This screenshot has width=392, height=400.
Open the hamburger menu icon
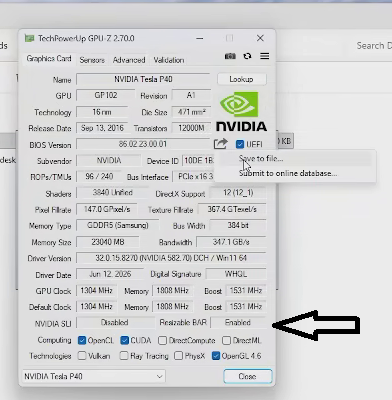pyautogui.click(x=265, y=56)
